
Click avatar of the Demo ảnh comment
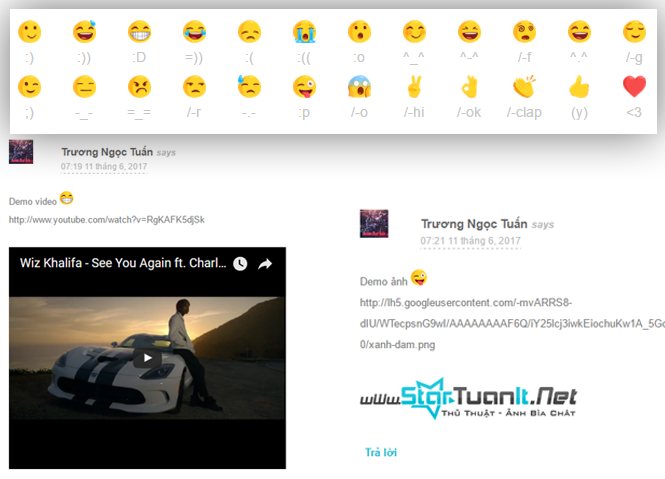tap(374, 224)
